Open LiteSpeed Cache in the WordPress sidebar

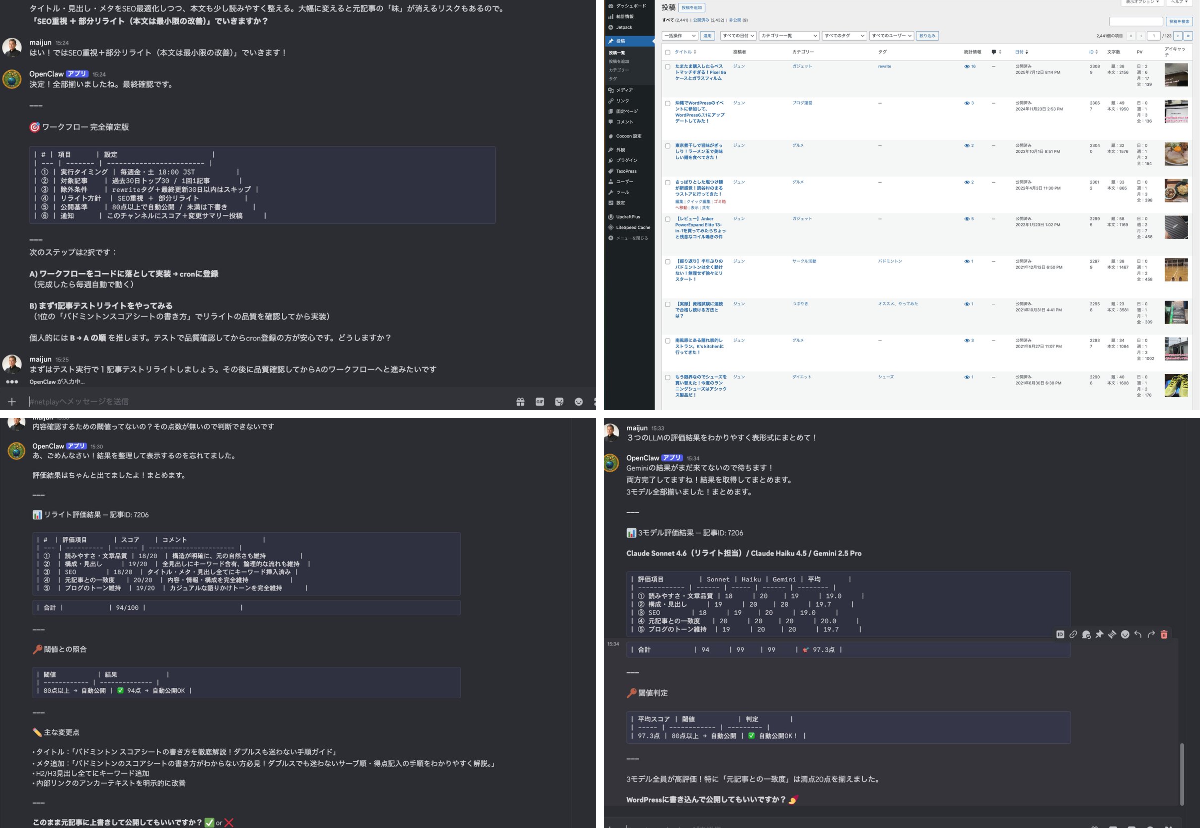point(630,227)
